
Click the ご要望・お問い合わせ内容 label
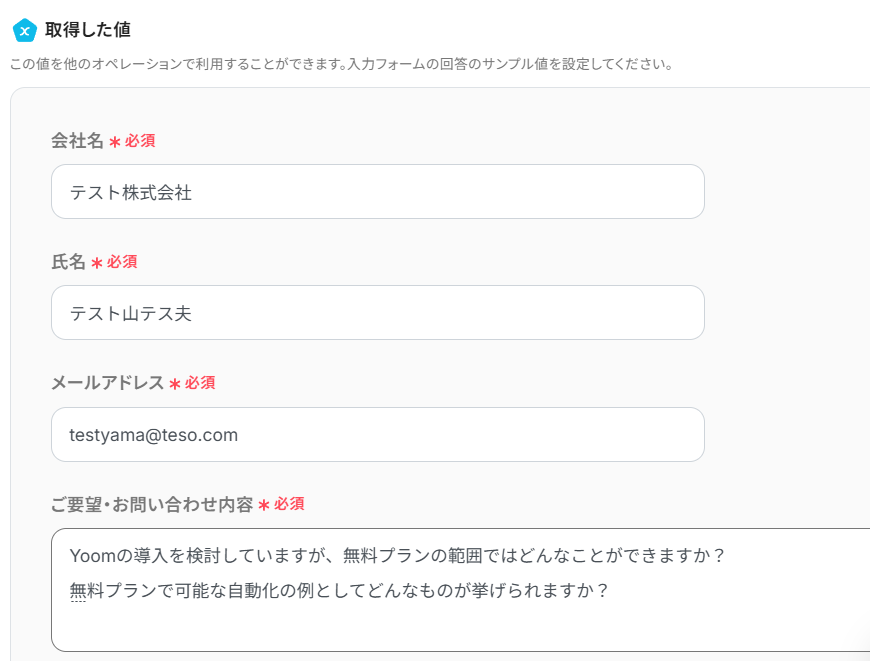[x=152, y=504]
